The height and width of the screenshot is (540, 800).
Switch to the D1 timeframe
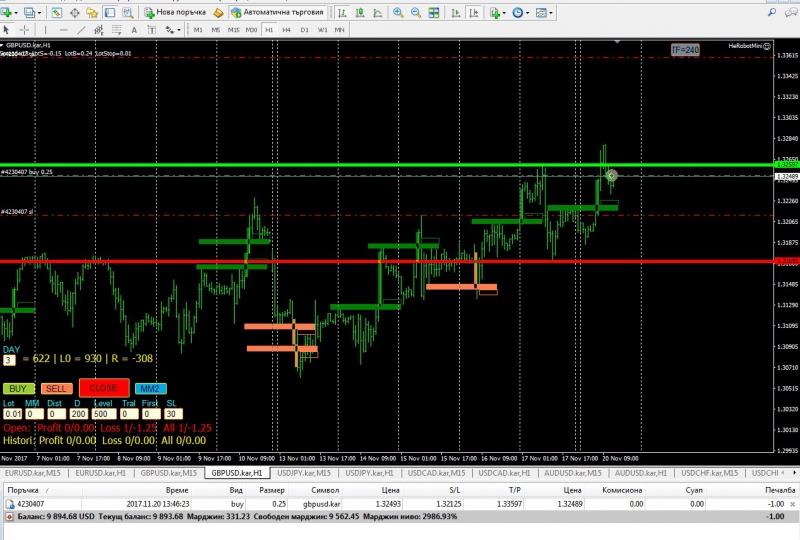coord(305,30)
